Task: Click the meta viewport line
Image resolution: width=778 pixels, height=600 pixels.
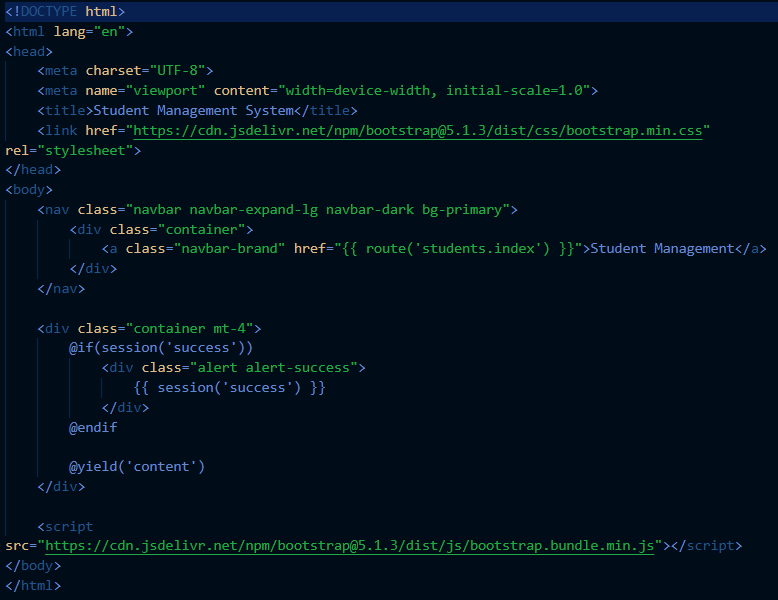Action: point(318,91)
